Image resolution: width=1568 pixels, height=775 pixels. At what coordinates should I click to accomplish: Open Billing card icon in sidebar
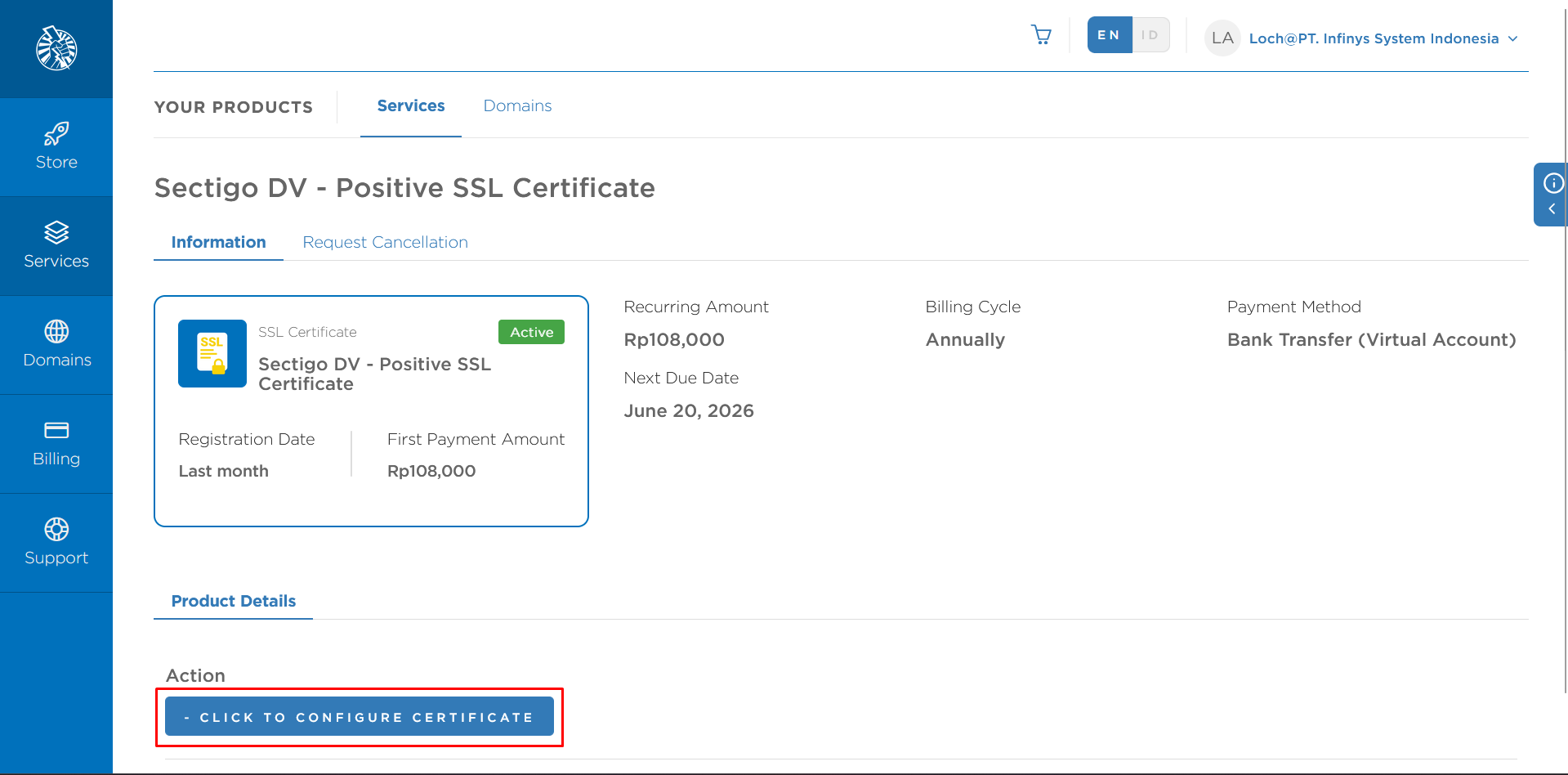56,431
